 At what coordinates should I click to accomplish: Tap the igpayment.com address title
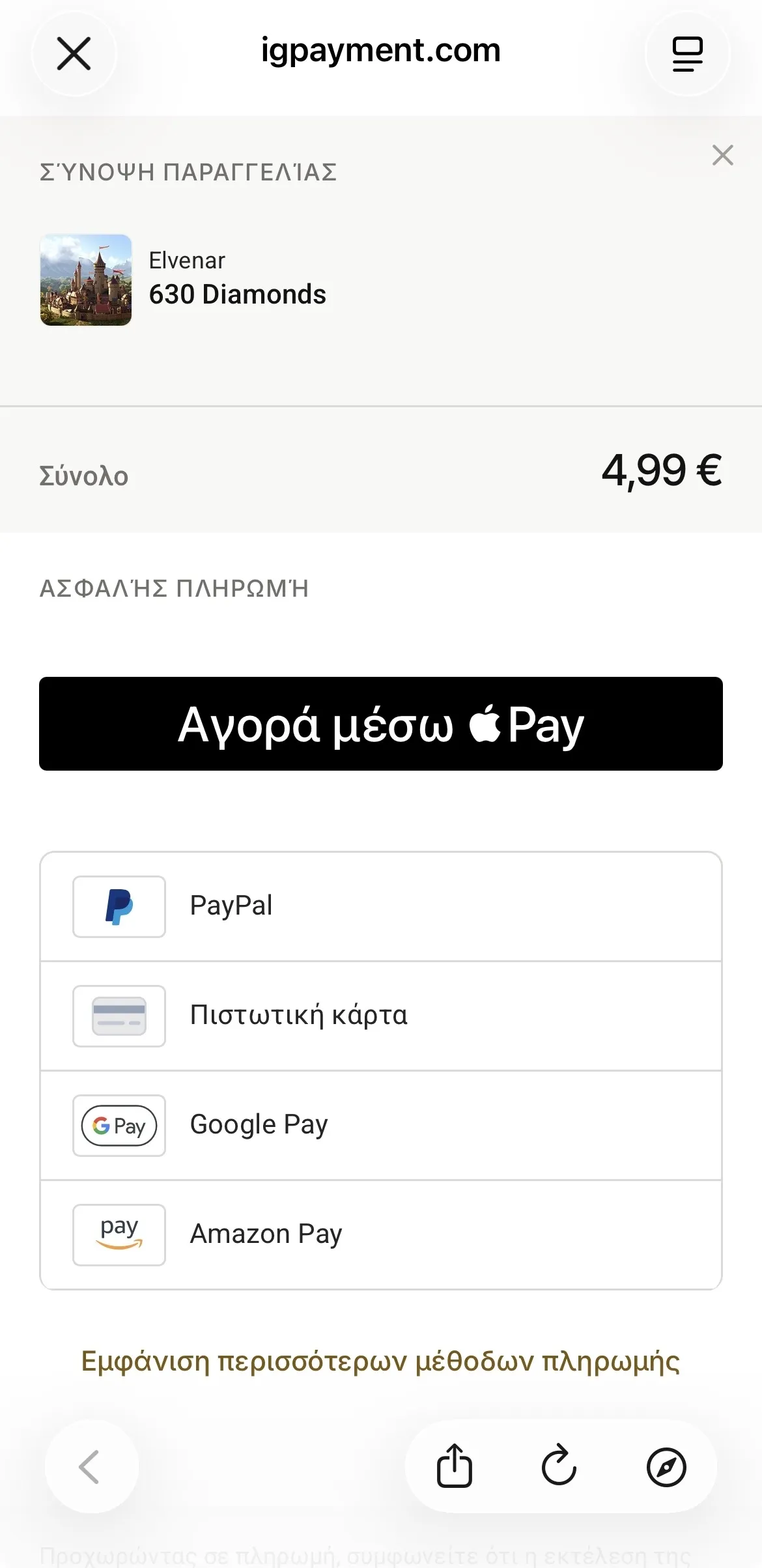point(381,51)
